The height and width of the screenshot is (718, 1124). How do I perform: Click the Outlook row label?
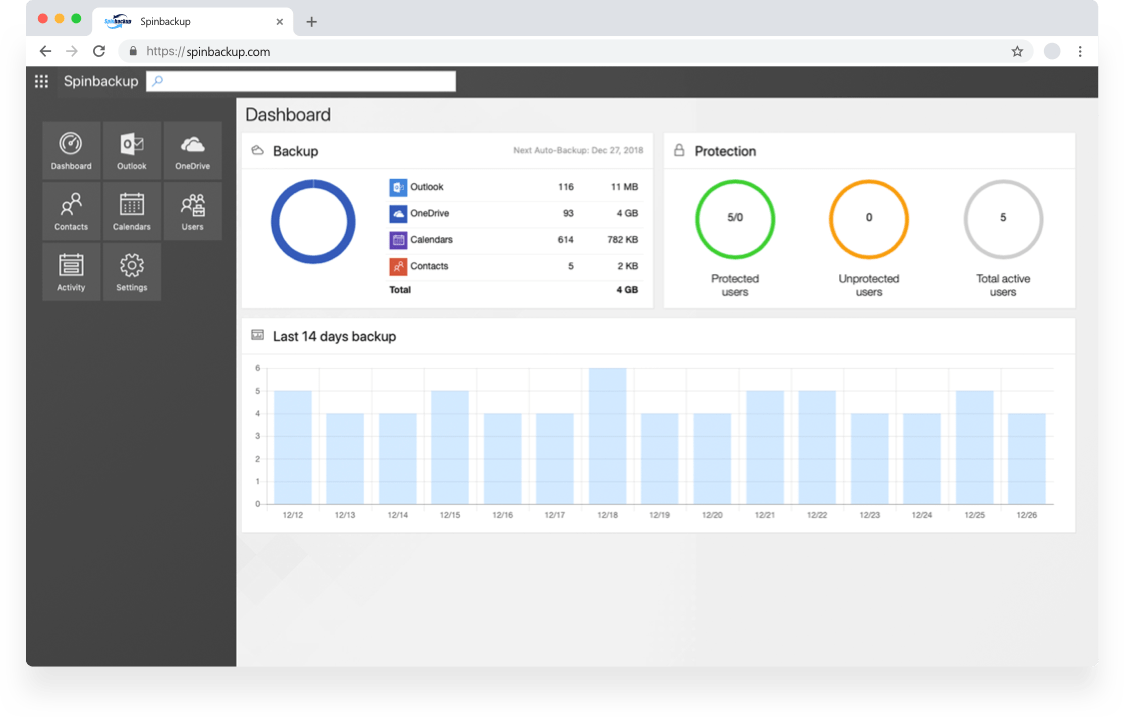click(427, 187)
